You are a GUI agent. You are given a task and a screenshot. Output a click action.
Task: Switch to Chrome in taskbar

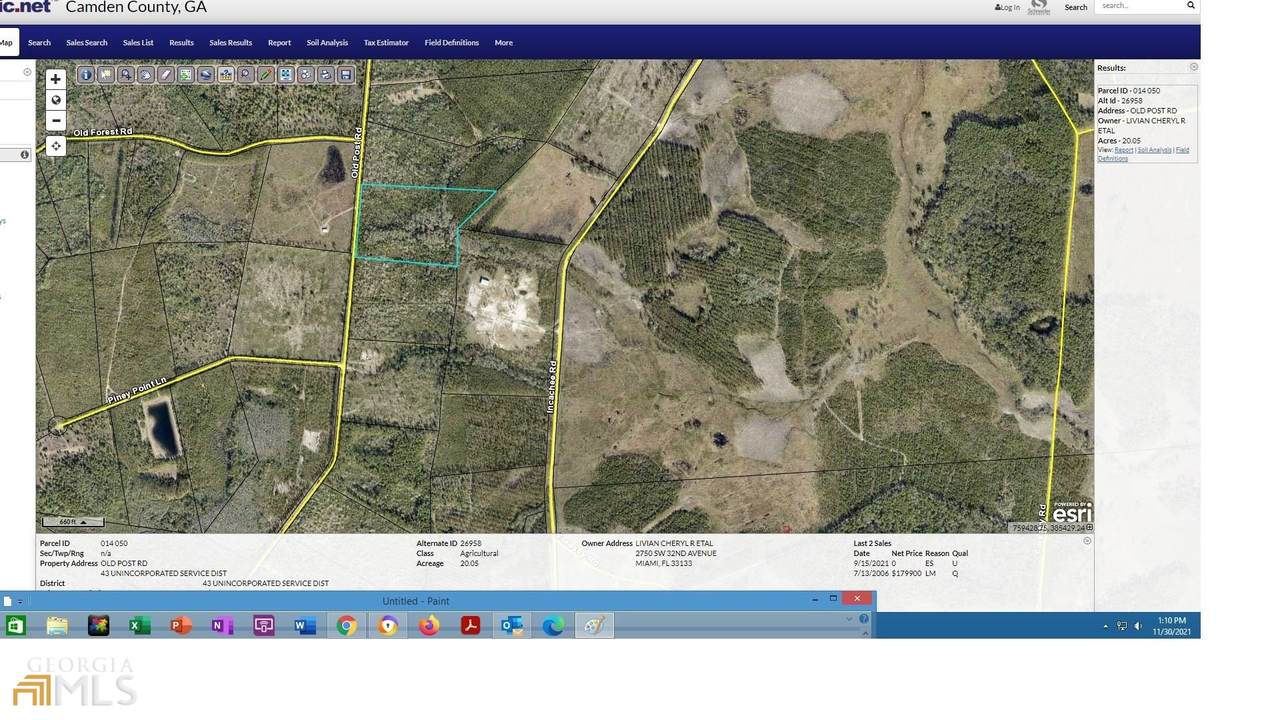coord(346,626)
